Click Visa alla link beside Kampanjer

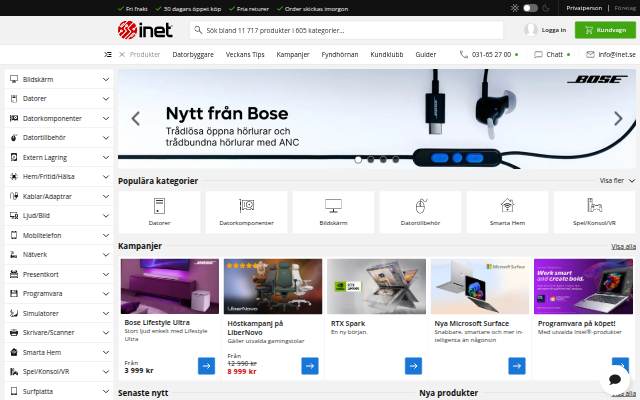pyautogui.click(x=623, y=246)
